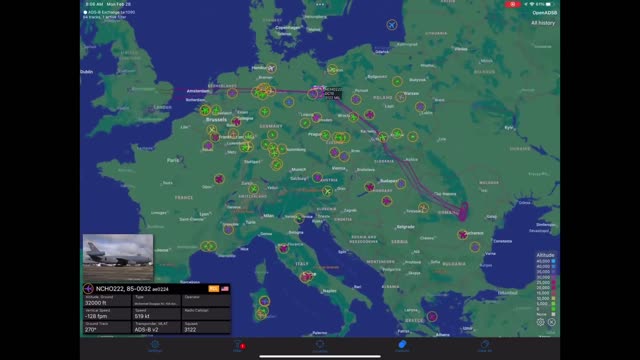Image resolution: width=640 pixels, height=360 pixels.
Task: Select magenta aircraft icon near Florence
Action: 283,248
